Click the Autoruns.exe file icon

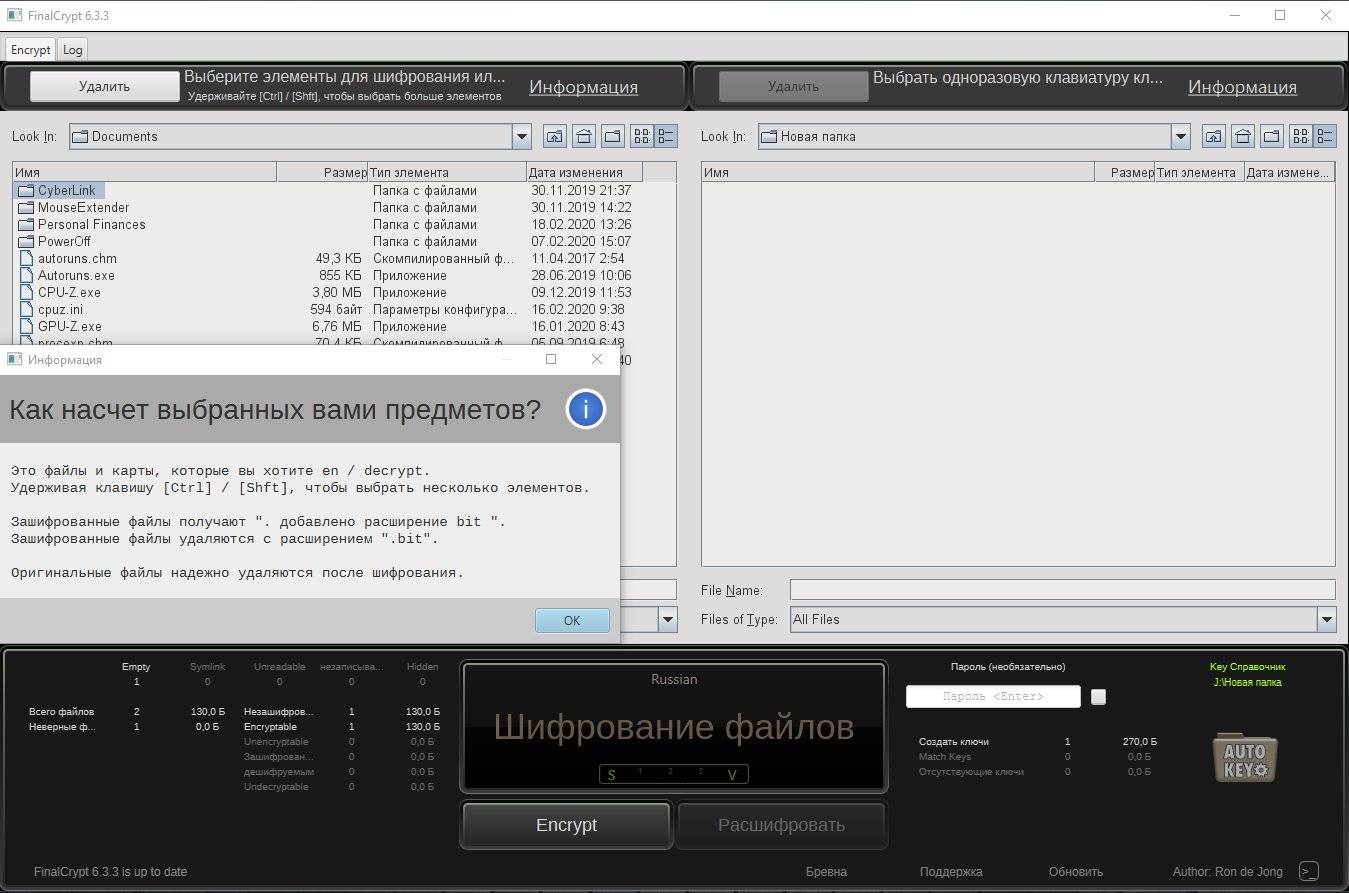click(x=26, y=275)
